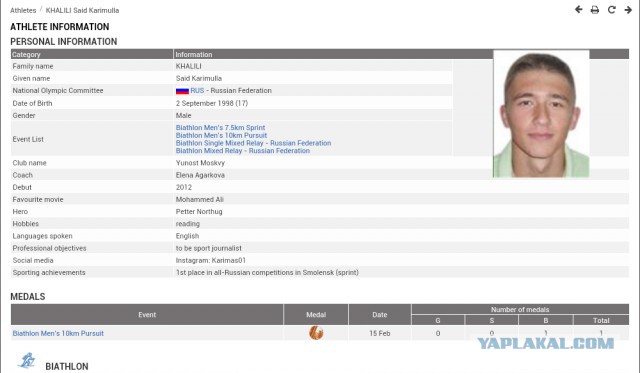Click the value to be sport journalist
Screen dimensions: 640x373
[209, 248]
